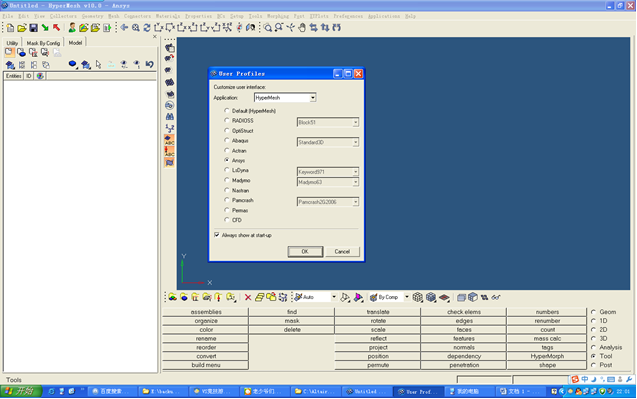Click Cancel in User Profiles dialog
This screenshot has height=399, width=637.
click(x=342, y=252)
